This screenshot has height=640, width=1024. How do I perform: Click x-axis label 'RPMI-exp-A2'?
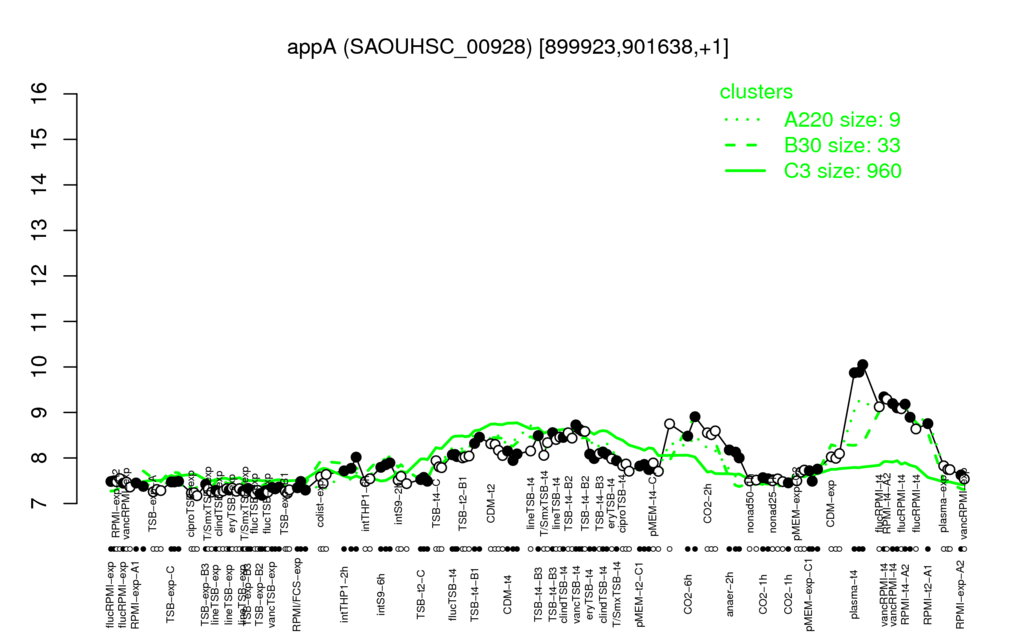coord(960,594)
